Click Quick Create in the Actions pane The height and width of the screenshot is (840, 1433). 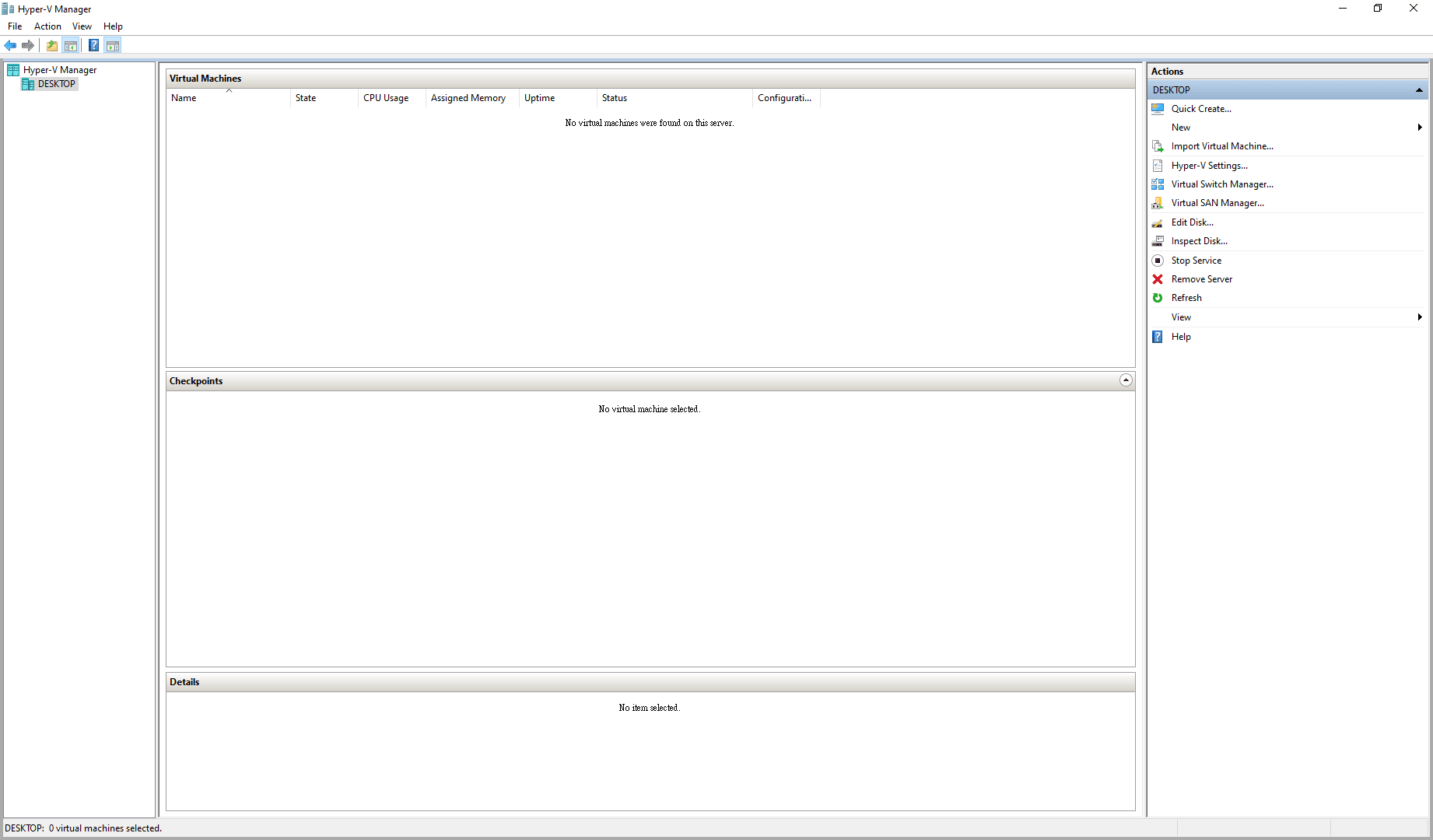pos(1201,108)
